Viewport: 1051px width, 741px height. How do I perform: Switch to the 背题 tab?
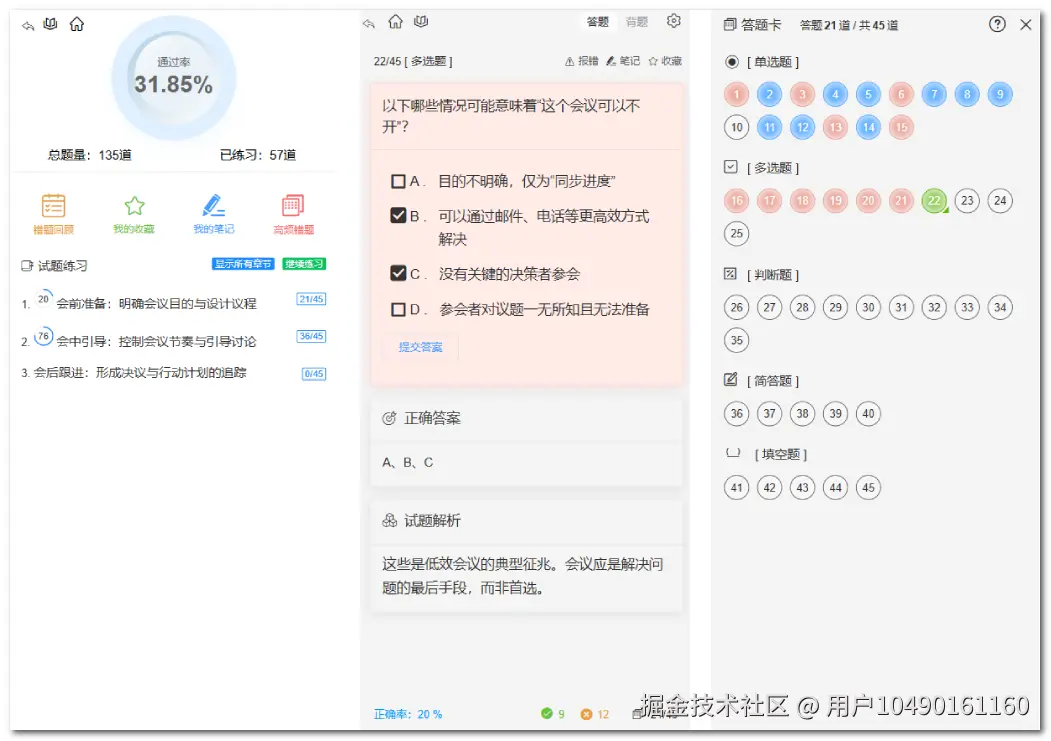(636, 20)
